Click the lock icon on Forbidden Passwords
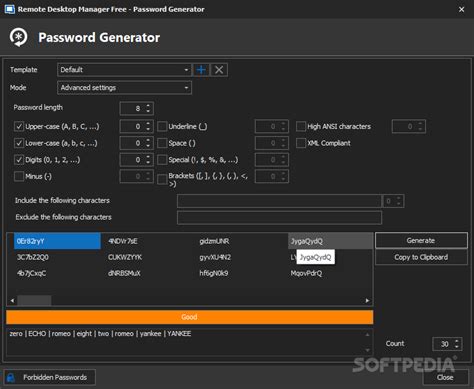Image resolution: width=474 pixels, height=389 pixels. pyautogui.click(x=11, y=378)
